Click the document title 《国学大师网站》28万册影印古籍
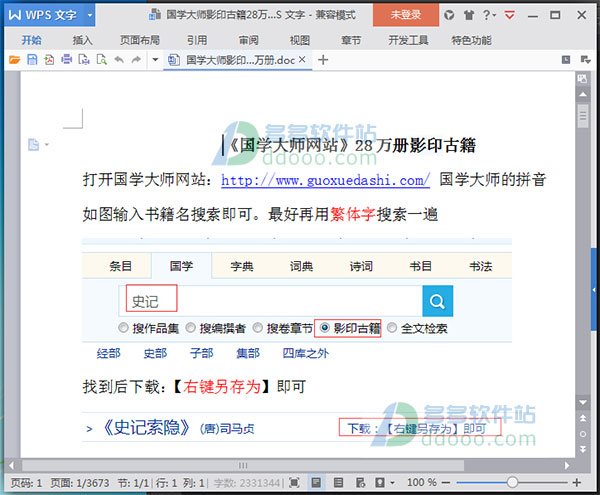 [x=352, y=145]
